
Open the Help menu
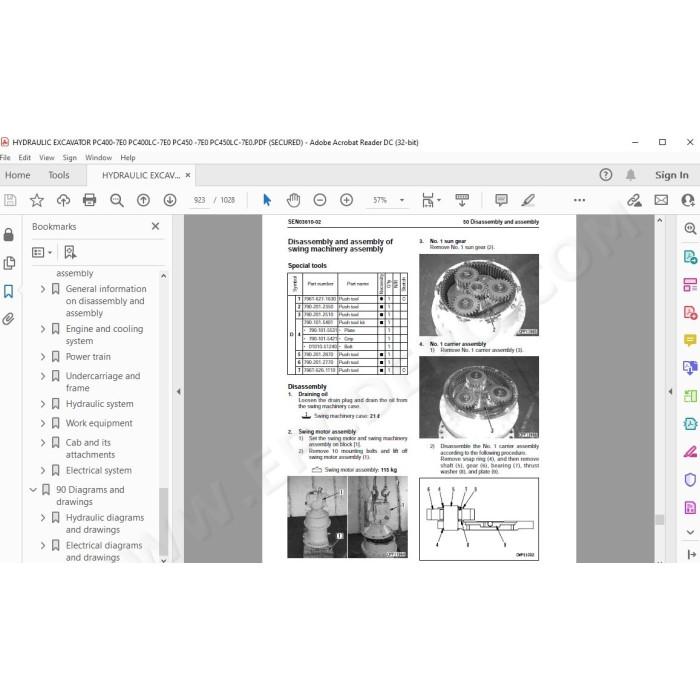pyautogui.click(x=128, y=158)
